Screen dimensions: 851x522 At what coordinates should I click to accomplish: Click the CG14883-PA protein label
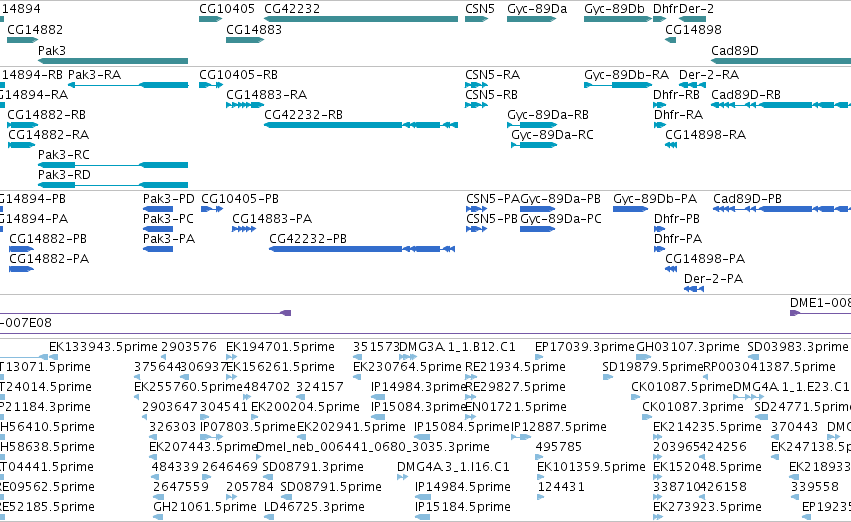pyautogui.click(x=272, y=219)
